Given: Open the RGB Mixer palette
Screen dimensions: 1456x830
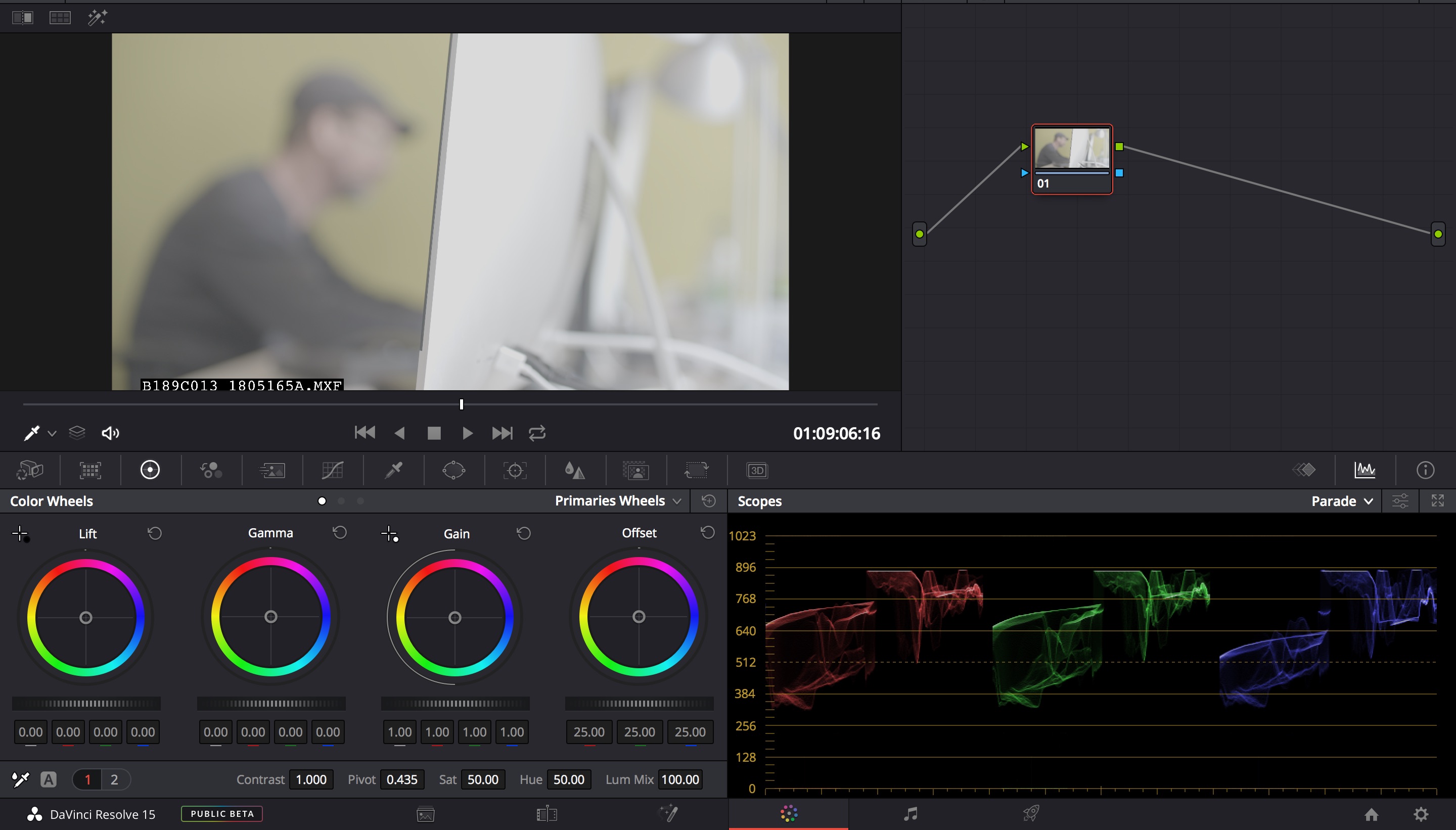Looking at the screenshot, I should tap(211, 470).
